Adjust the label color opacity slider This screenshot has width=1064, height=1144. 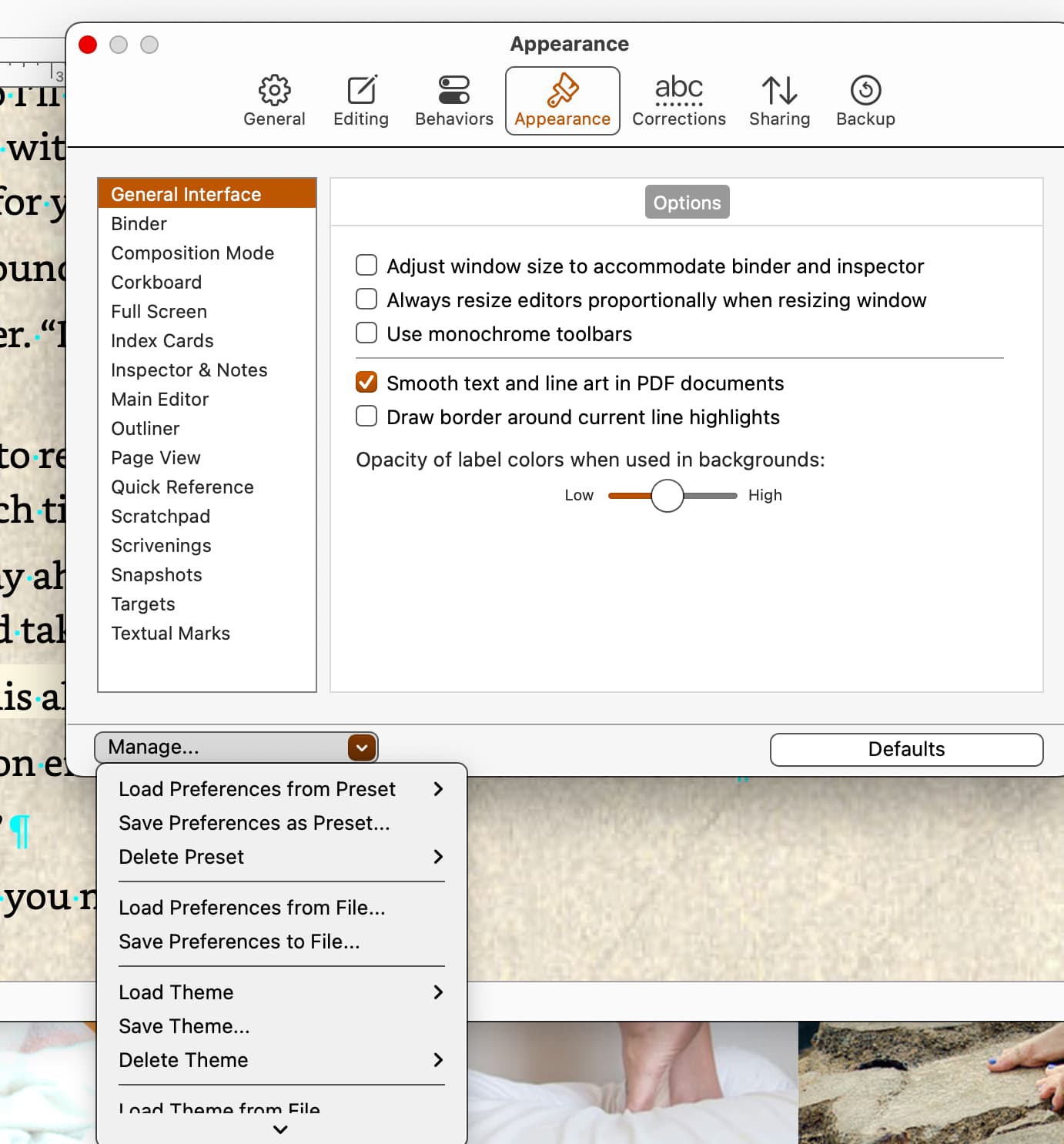click(668, 496)
